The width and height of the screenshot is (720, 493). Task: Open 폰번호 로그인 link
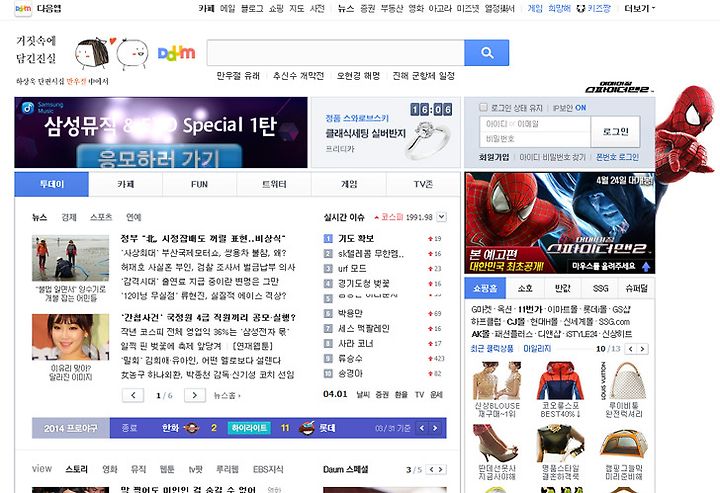tap(617, 157)
